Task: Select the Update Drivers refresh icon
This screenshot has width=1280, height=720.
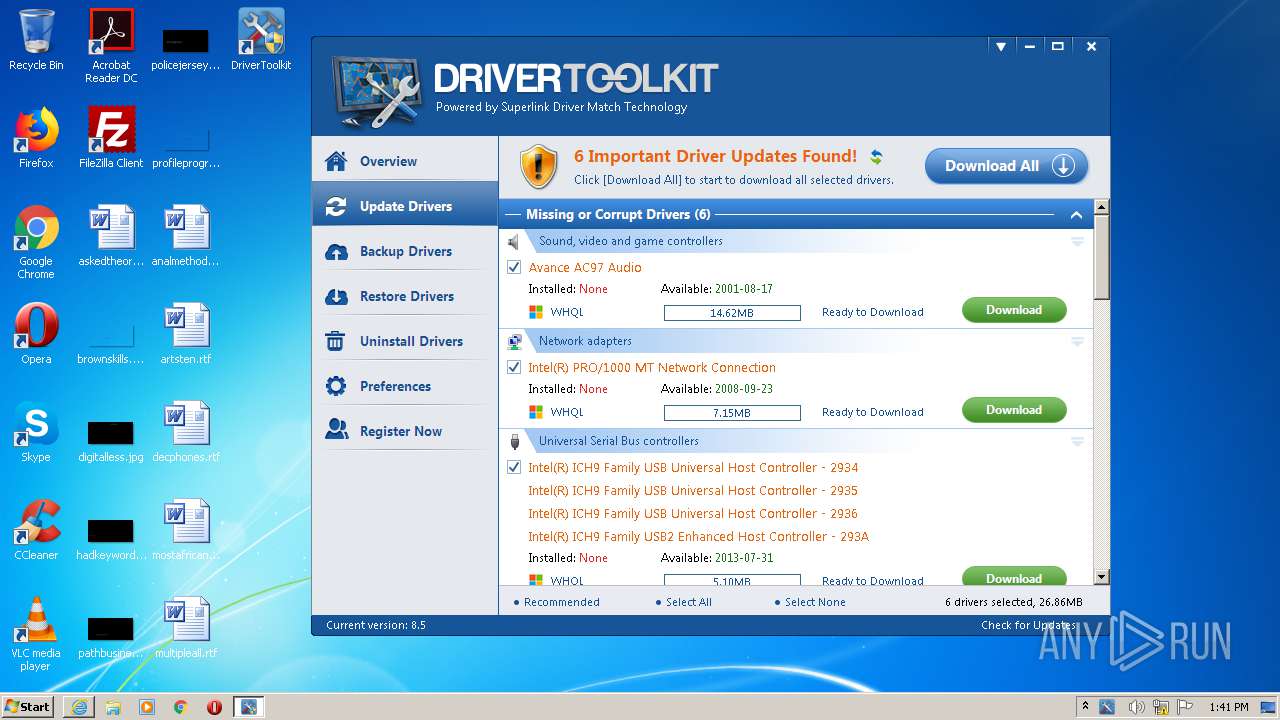Action: 336,206
